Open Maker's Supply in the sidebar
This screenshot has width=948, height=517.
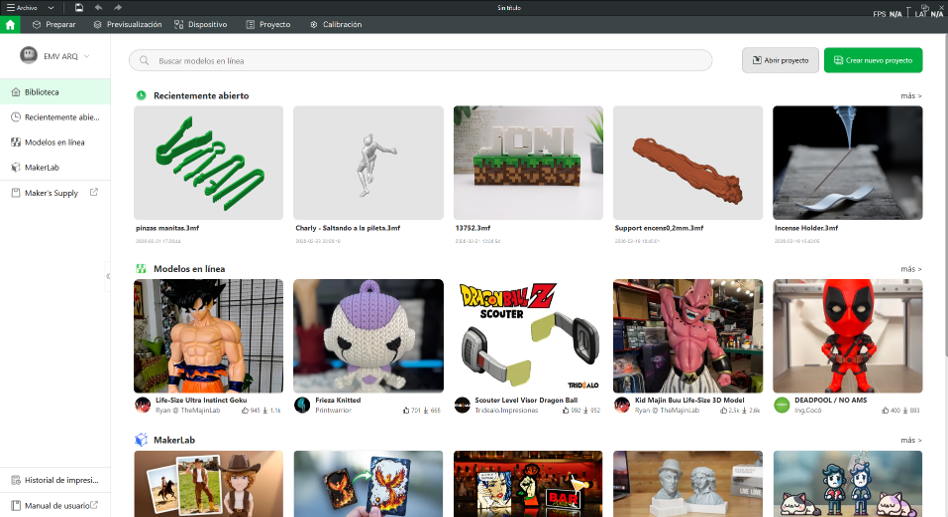55,193
